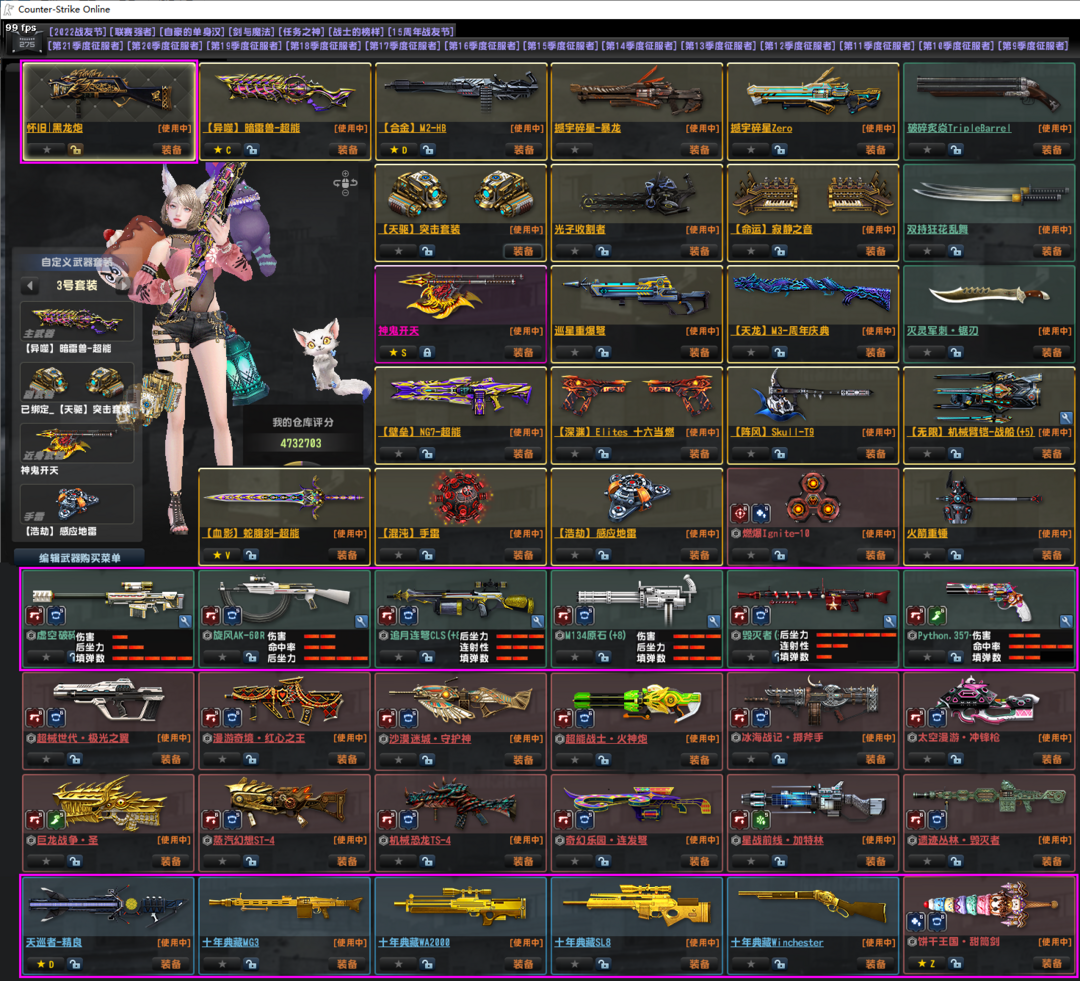Viewport: 1080px width, 981px height.
Task: Click mouse rotate-zoom view control icon
Action: tap(345, 183)
